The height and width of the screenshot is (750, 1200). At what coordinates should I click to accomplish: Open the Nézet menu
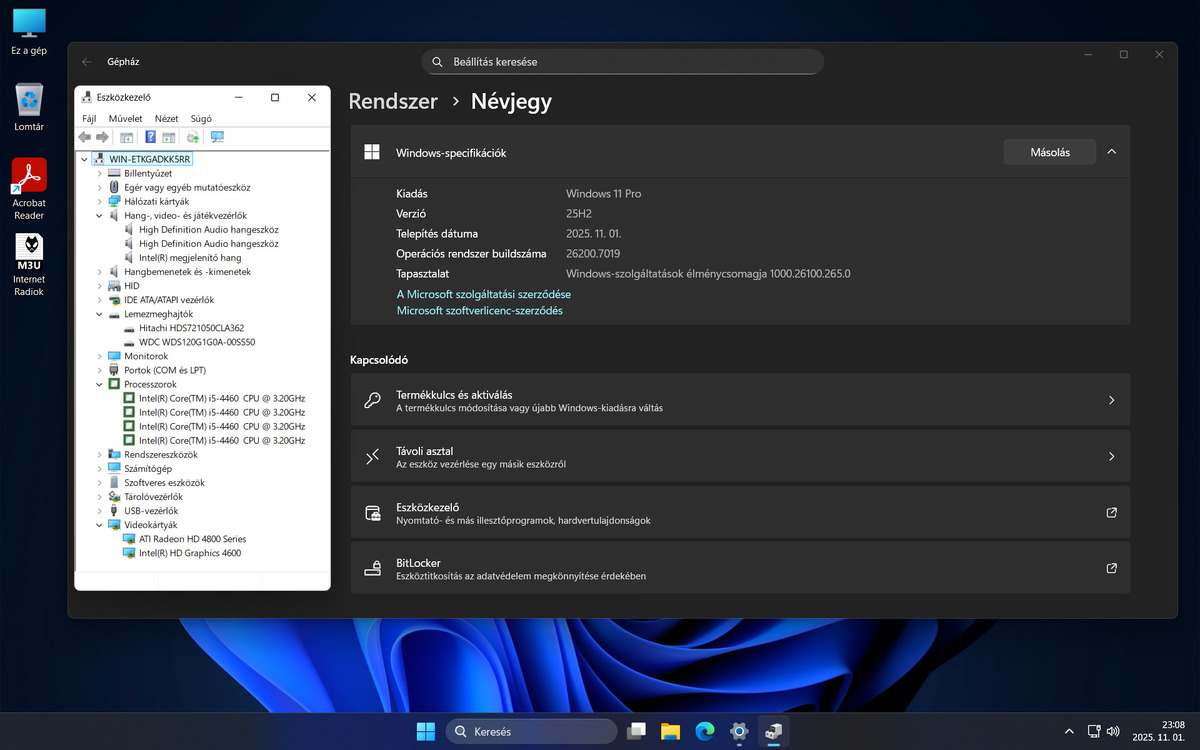166,118
